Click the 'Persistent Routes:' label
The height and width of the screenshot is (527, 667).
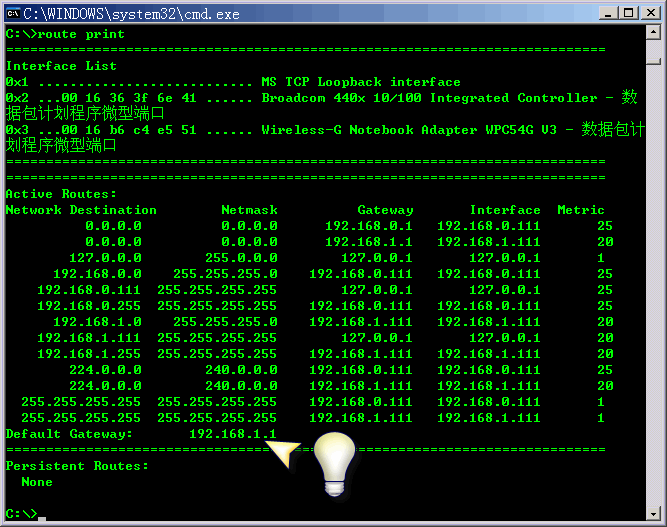77,466
